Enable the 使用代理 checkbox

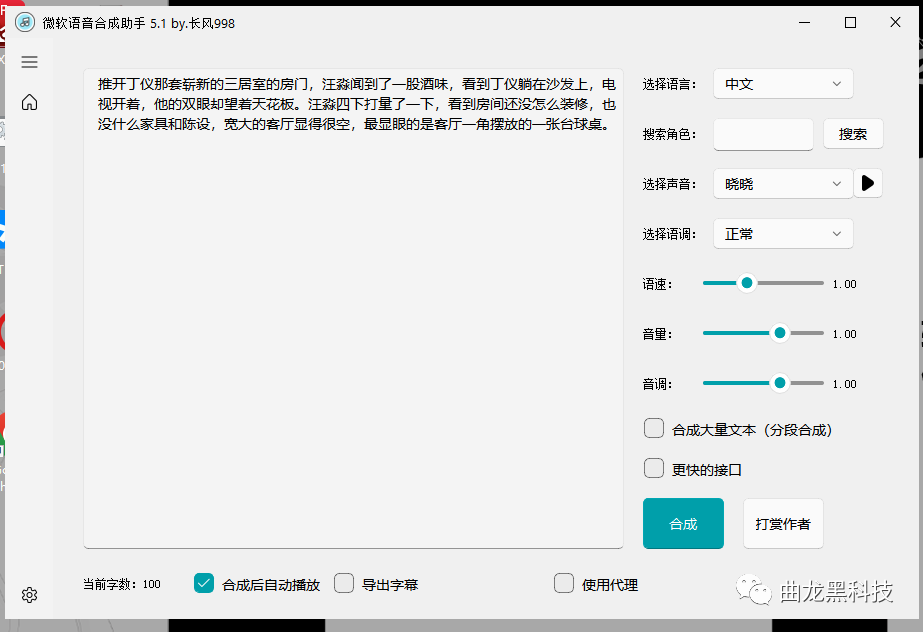click(564, 583)
